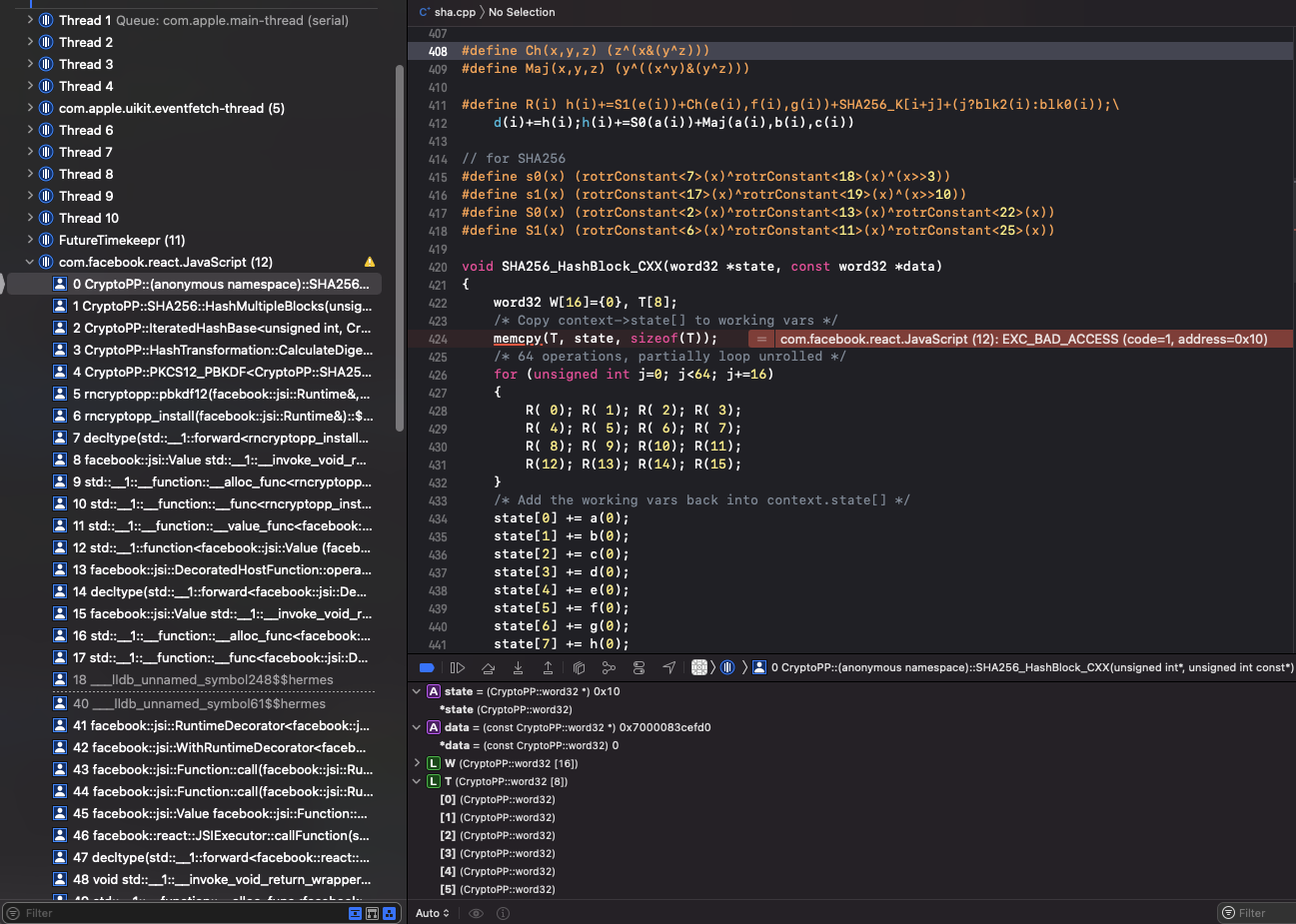Open the Auto variables scope dropdown
1296x924 pixels.
pyautogui.click(x=432, y=912)
